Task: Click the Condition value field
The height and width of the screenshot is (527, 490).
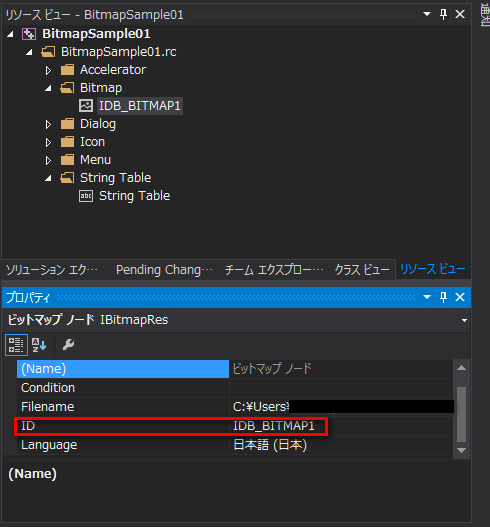Action: pyautogui.click(x=341, y=388)
